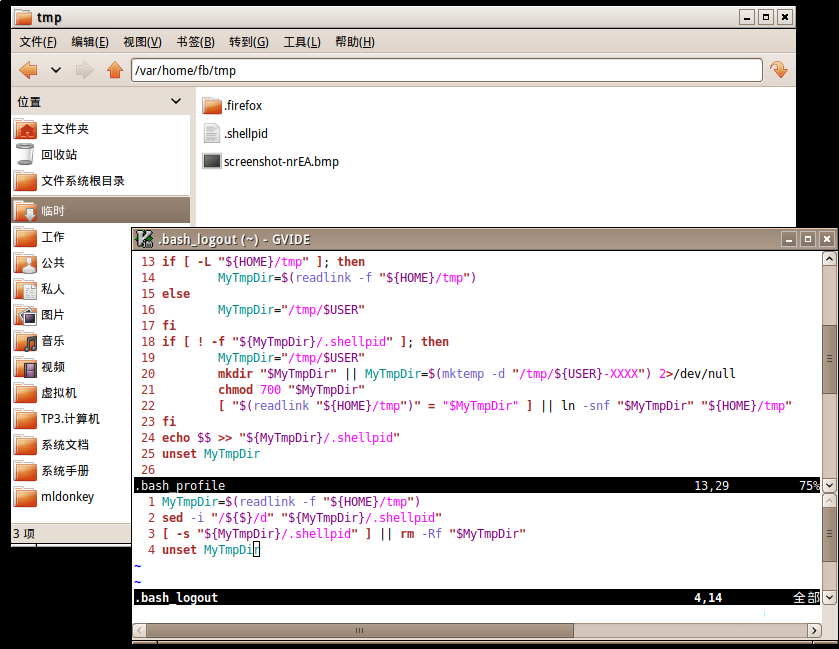Open the 书签(B) menu

click(195, 42)
